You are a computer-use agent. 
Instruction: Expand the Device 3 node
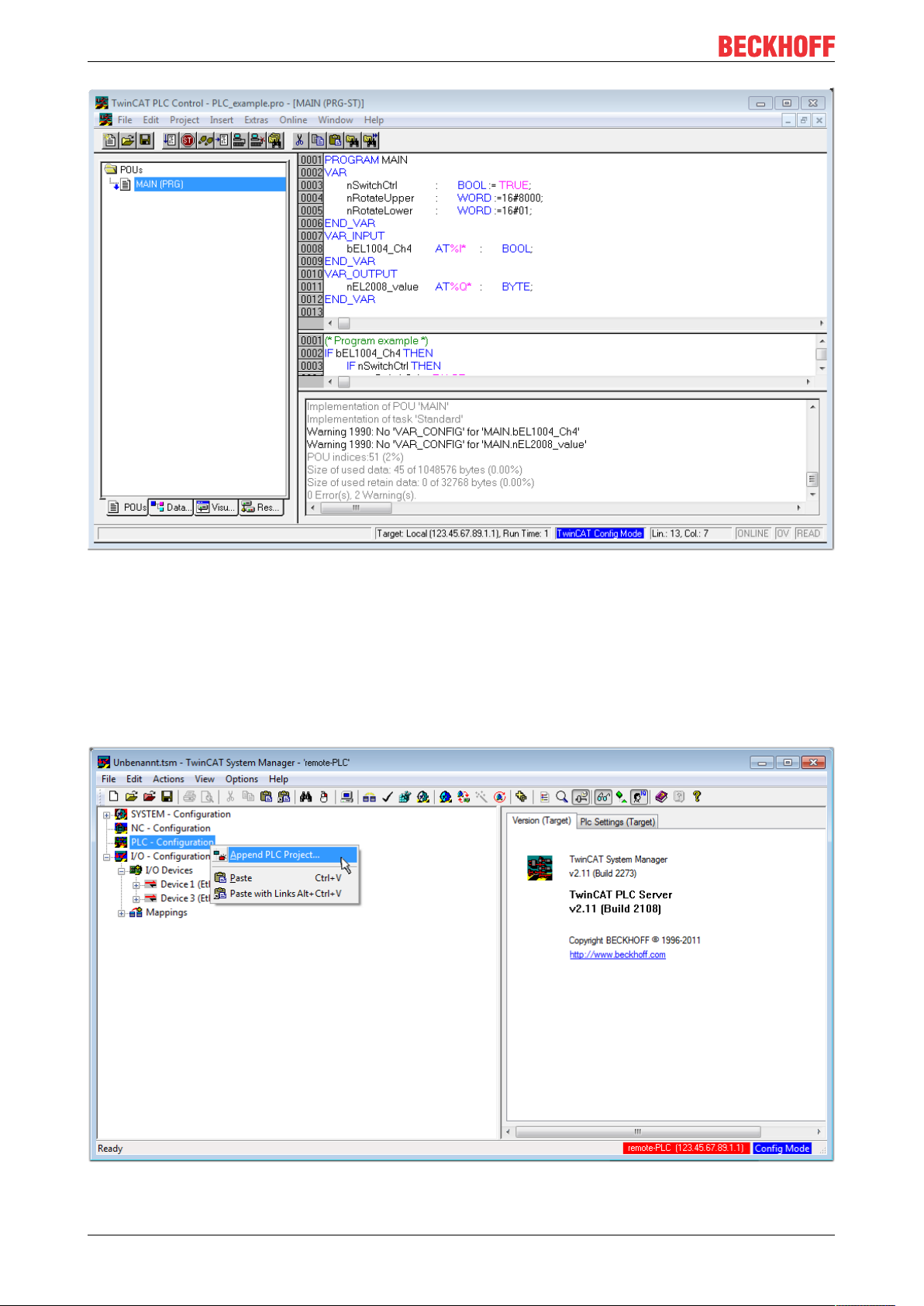tap(136, 898)
